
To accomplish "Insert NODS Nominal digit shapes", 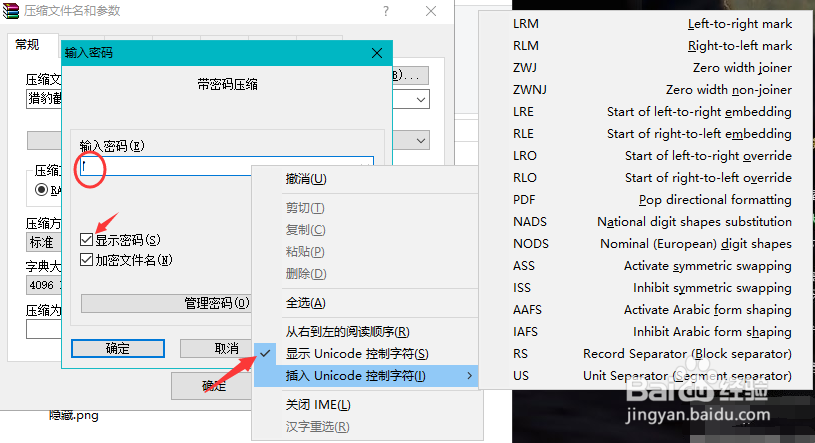I will (647, 244).
